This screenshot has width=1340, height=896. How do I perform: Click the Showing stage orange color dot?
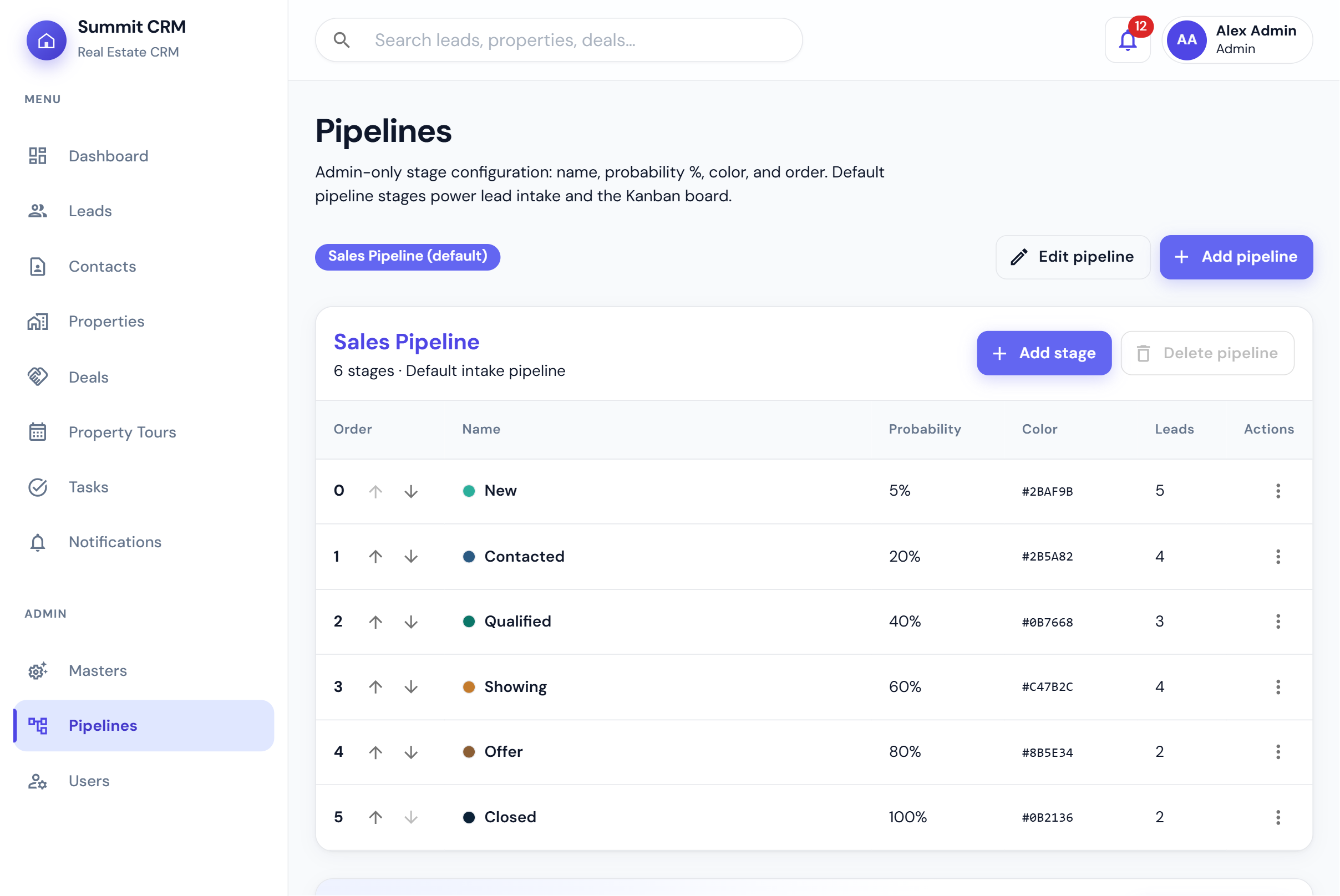click(469, 687)
